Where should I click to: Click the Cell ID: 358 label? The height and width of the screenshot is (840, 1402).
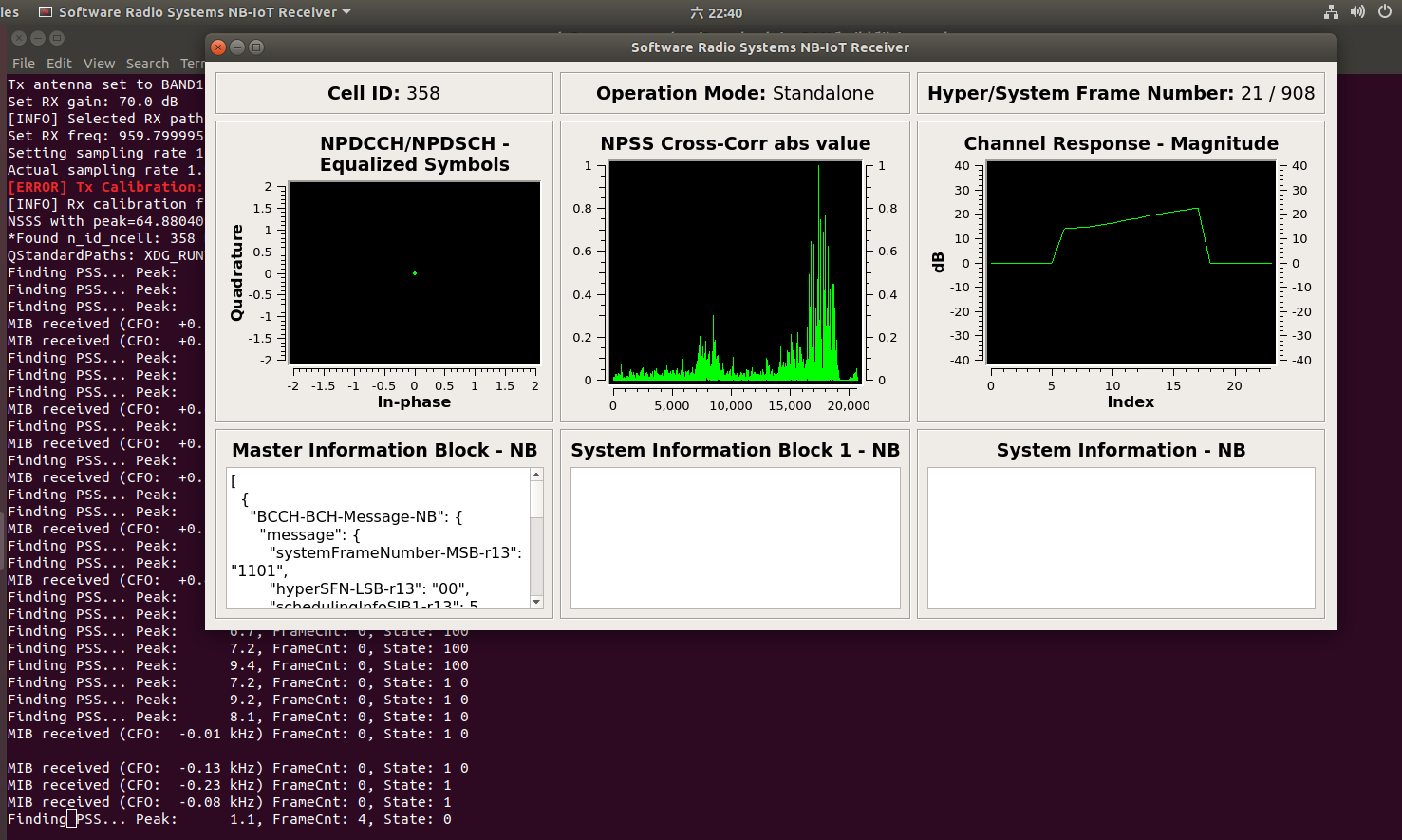(x=383, y=93)
